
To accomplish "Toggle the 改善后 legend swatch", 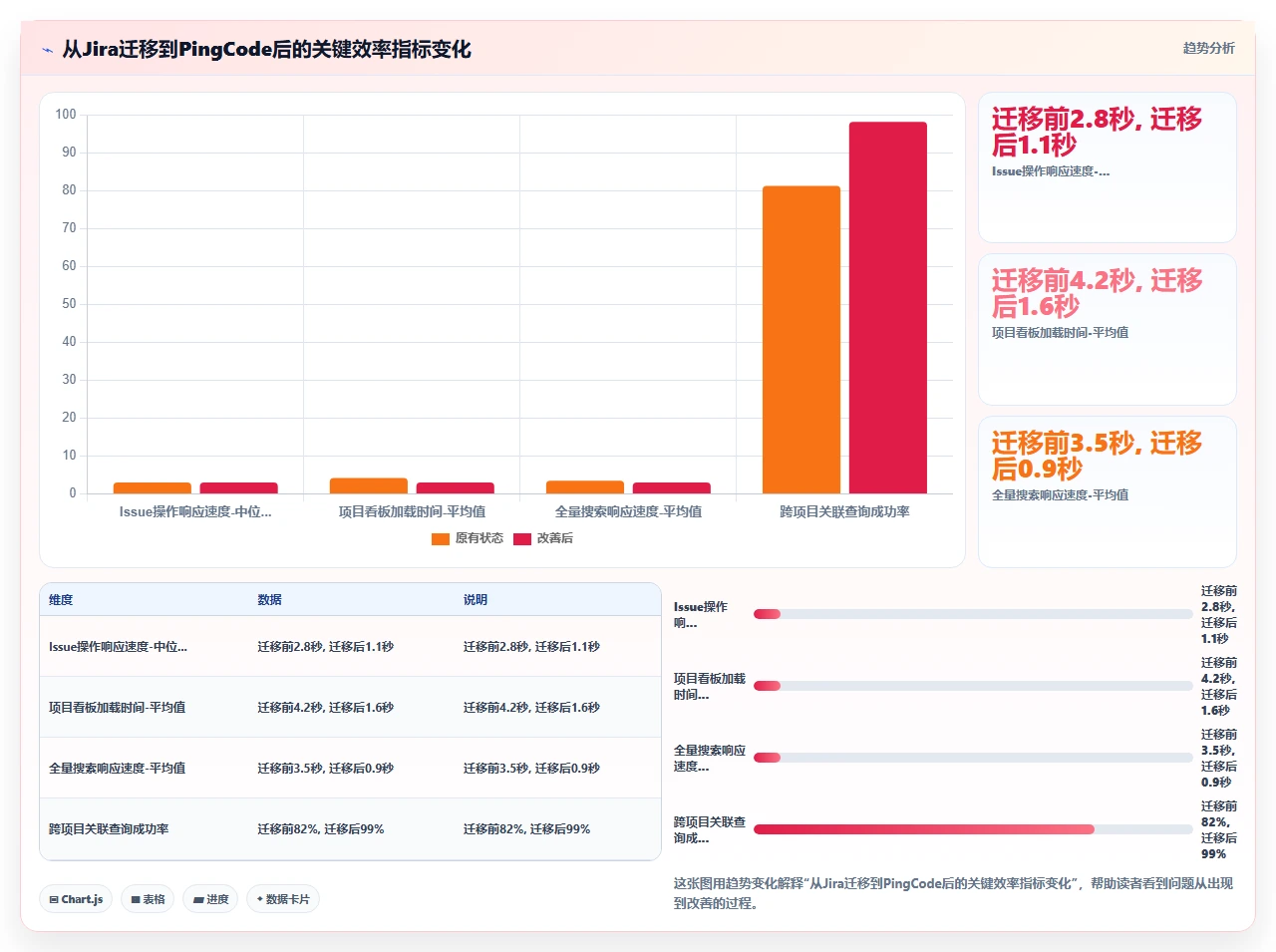I will pos(522,539).
